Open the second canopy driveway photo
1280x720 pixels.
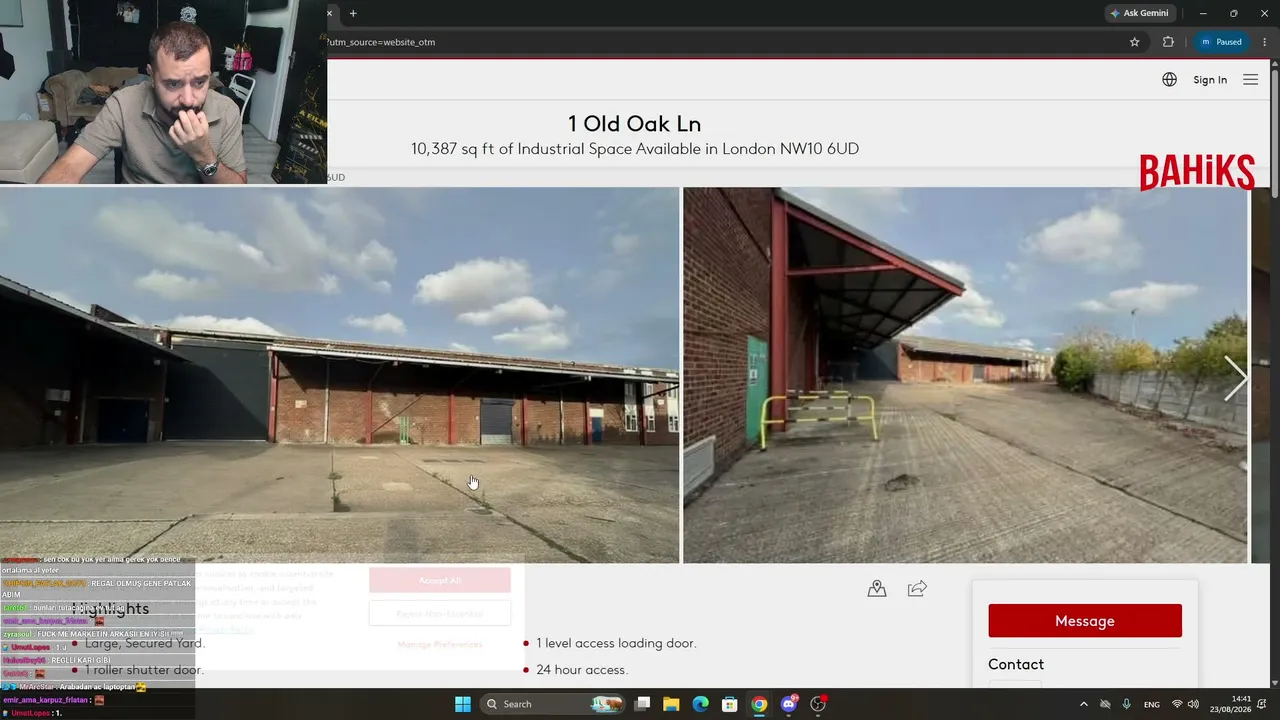coord(965,375)
